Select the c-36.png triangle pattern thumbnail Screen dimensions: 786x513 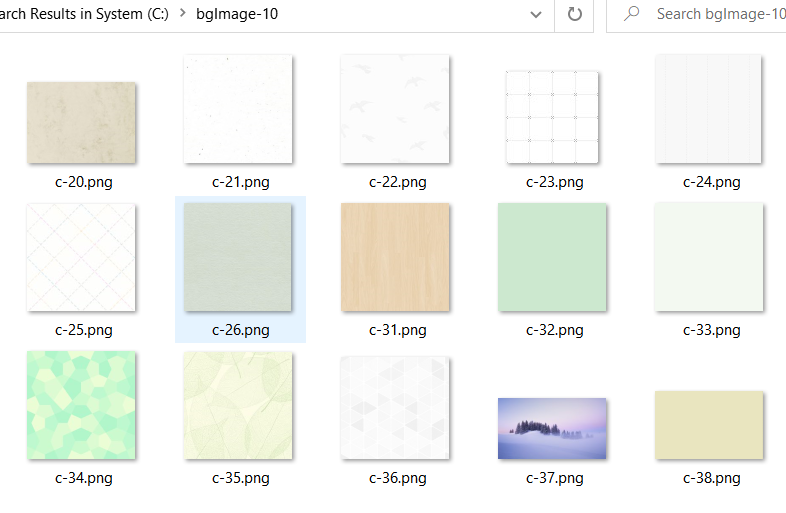point(395,408)
